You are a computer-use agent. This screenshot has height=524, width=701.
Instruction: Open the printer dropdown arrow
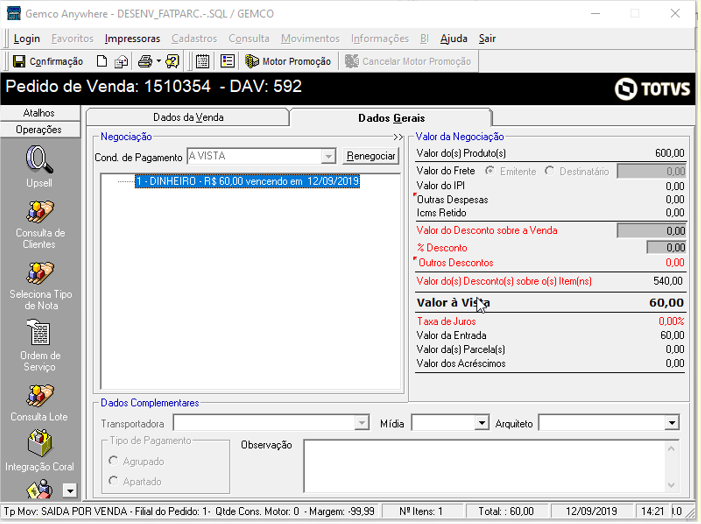[x=158, y=61]
